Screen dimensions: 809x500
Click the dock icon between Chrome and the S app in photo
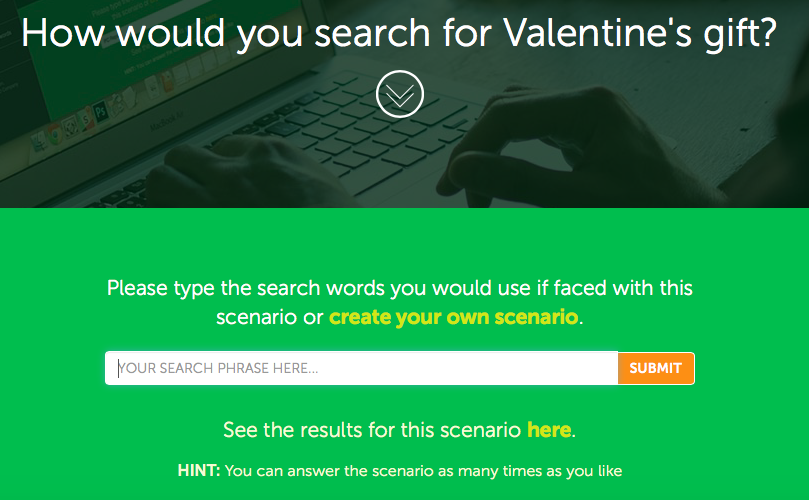[x=70, y=126]
